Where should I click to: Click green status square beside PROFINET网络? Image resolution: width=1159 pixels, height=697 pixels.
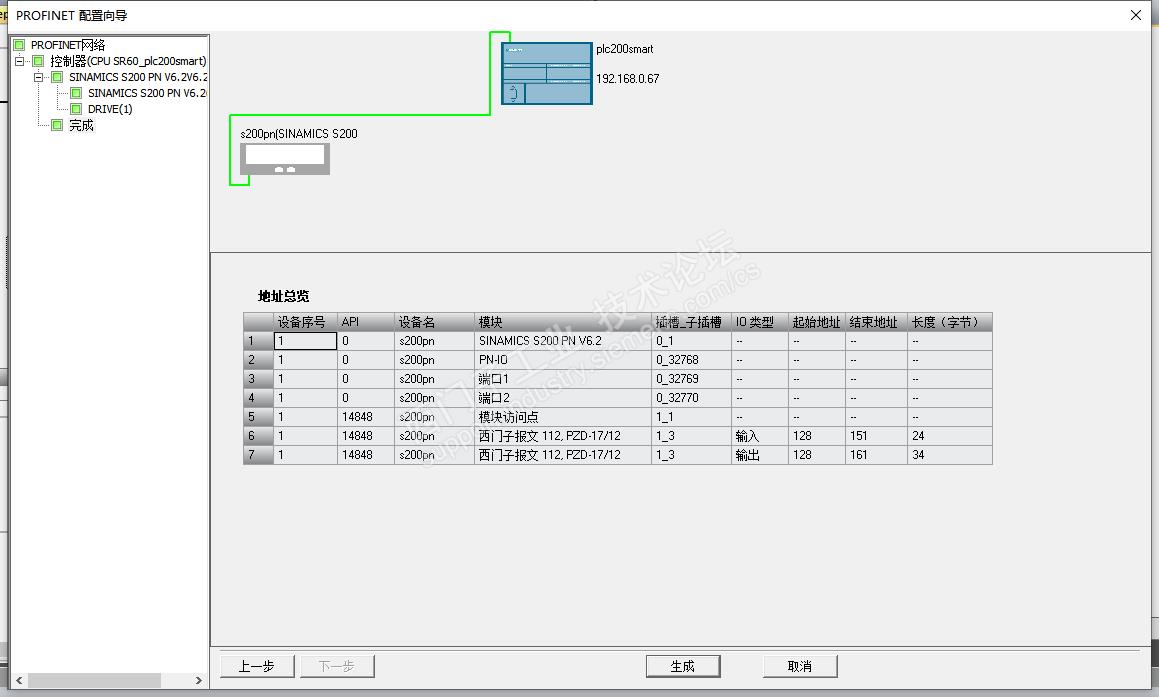coord(19,45)
